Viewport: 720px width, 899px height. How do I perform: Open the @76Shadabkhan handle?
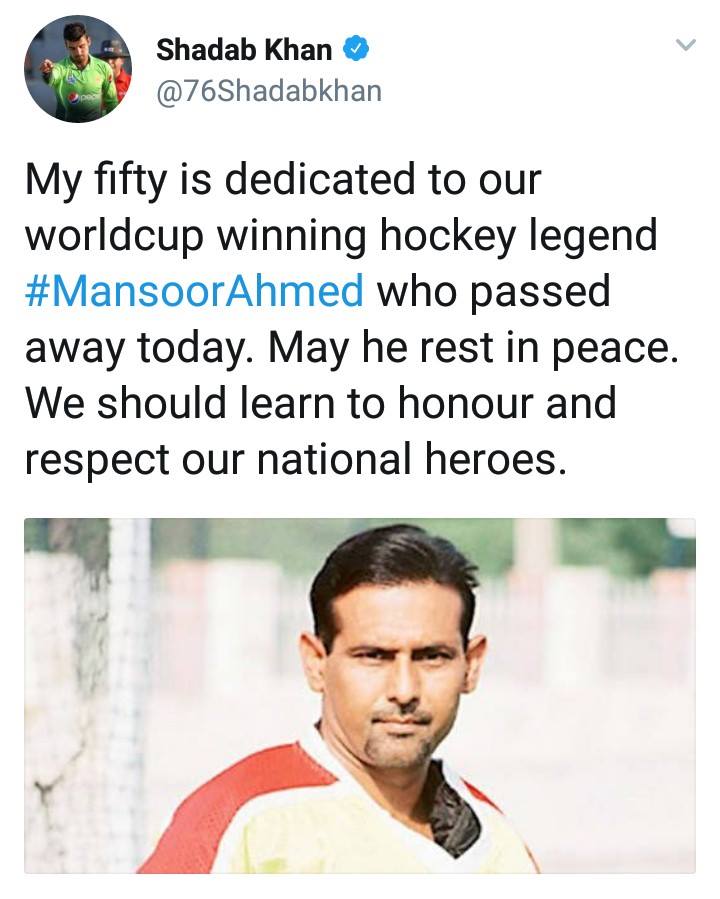[x=269, y=90]
